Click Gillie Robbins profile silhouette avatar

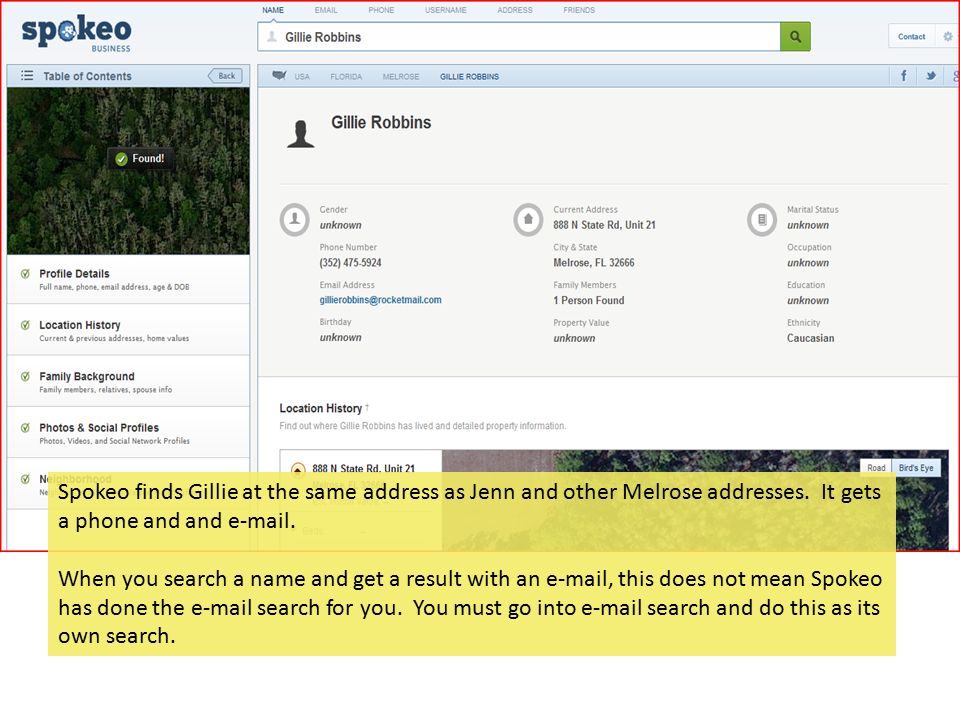pyautogui.click(x=301, y=134)
